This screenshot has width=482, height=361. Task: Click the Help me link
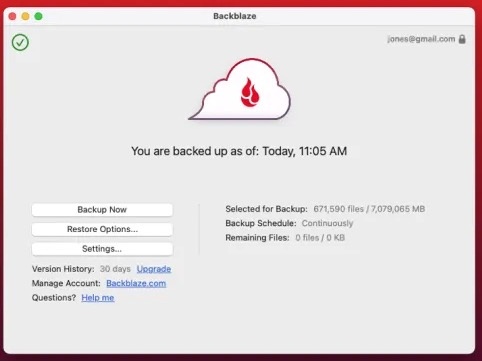98,298
